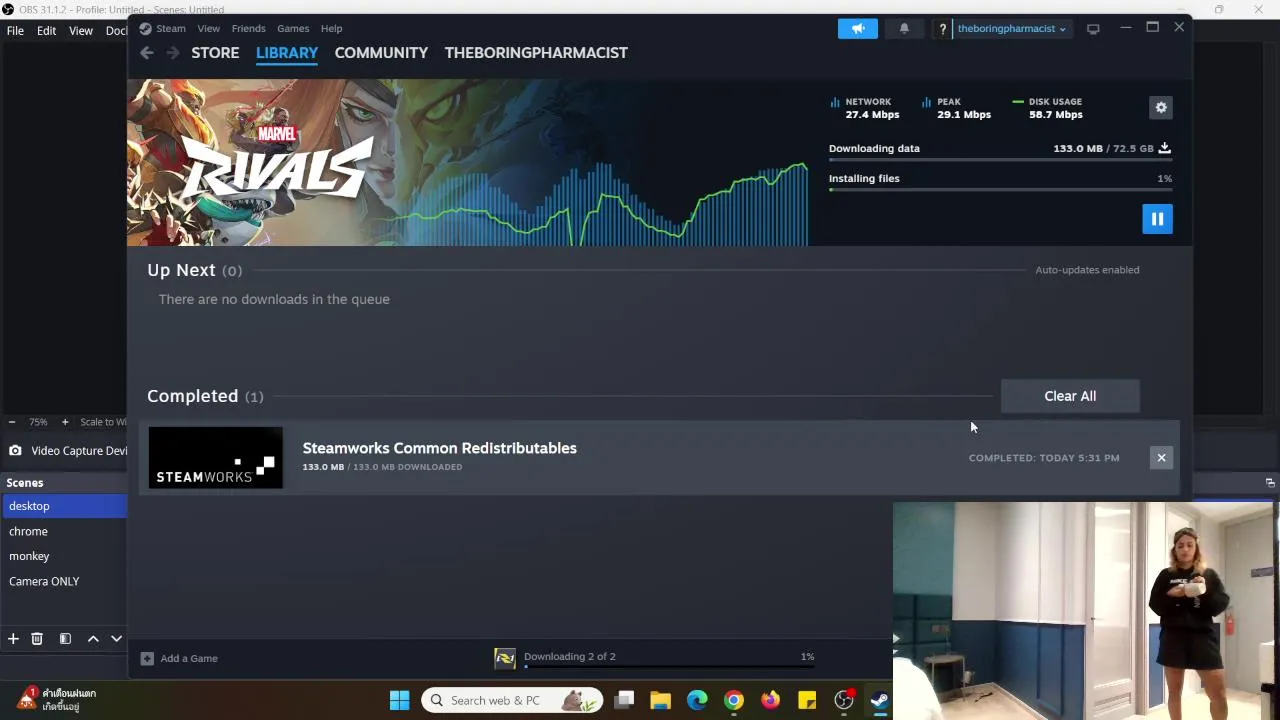This screenshot has height=720, width=1280.
Task: Open OBS View menu
Action: pos(81,31)
